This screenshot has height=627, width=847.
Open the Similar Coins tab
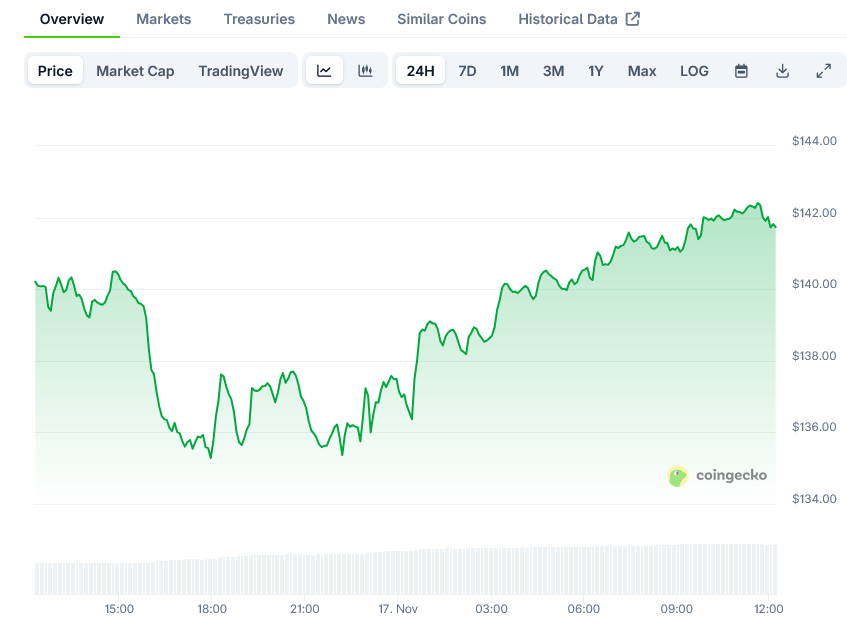[x=441, y=18]
